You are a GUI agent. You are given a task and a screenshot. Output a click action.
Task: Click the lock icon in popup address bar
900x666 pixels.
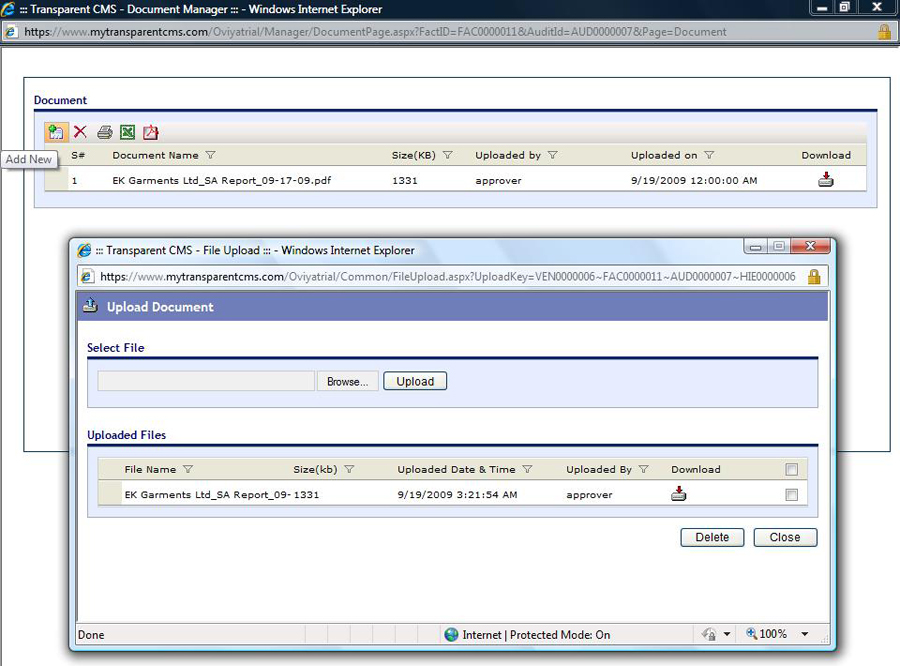click(814, 276)
